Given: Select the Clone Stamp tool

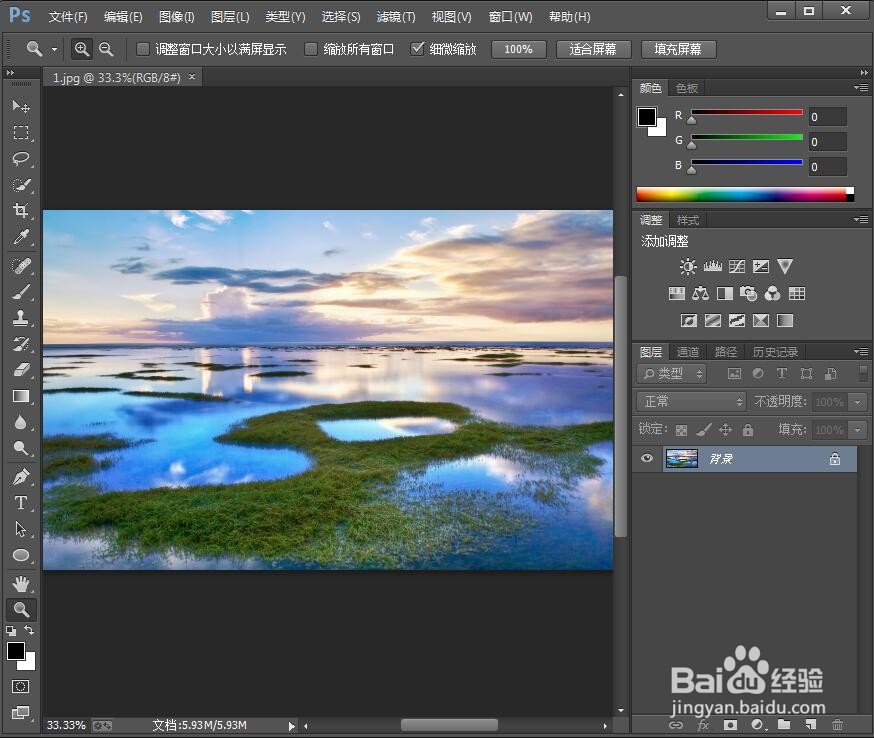Looking at the screenshot, I should pyautogui.click(x=21, y=318).
